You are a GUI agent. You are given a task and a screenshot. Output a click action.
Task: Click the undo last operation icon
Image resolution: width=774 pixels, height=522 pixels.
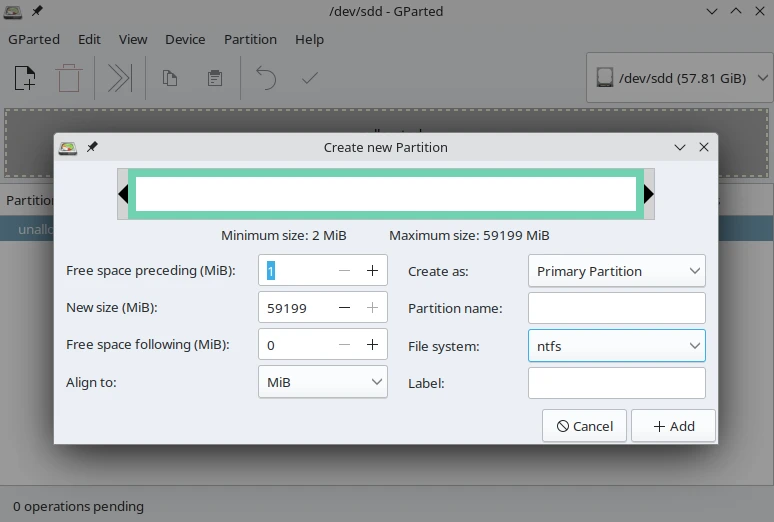[265, 78]
